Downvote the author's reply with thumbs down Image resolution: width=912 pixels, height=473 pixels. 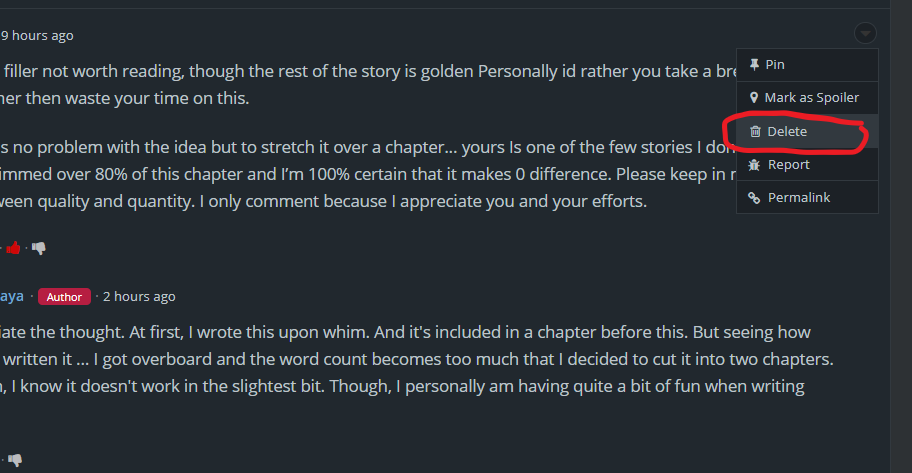14,460
